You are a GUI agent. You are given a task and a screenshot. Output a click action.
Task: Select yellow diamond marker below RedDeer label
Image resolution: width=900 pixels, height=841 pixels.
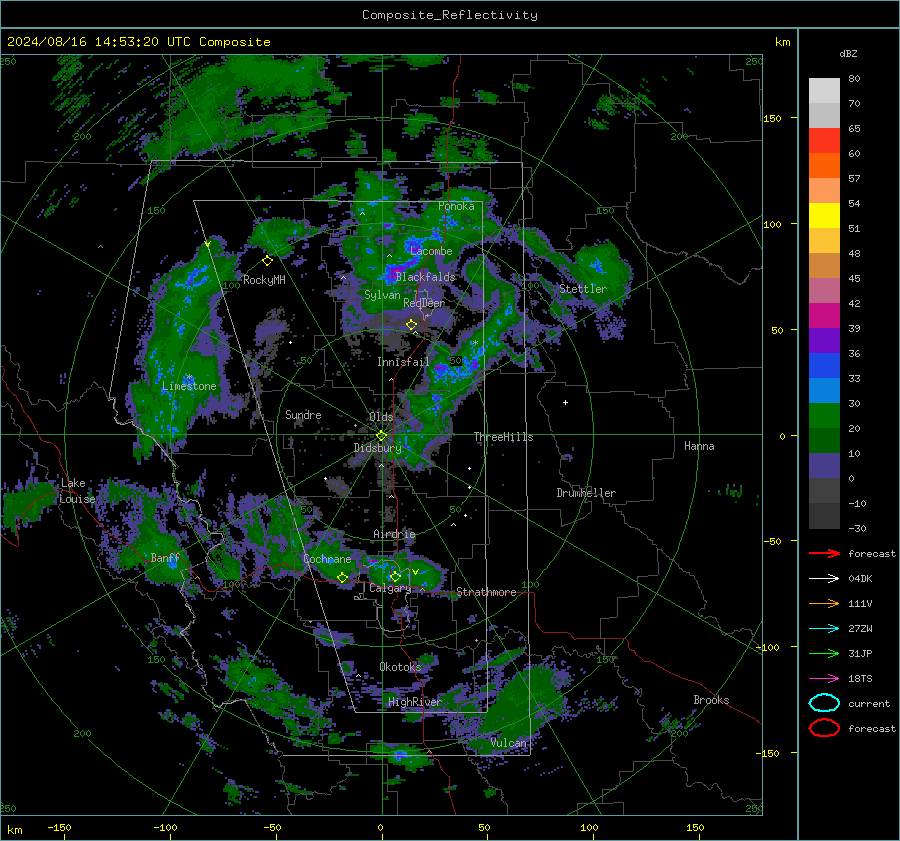point(411,325)
